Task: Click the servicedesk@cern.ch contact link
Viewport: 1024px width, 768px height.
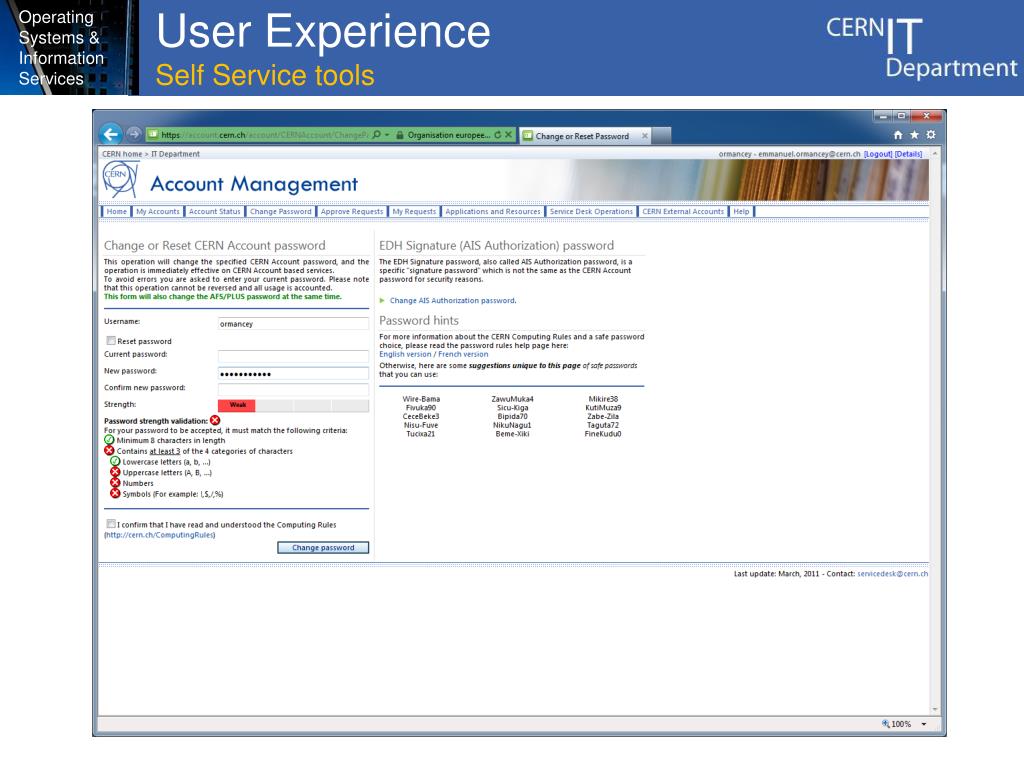Action: (893, 574)
